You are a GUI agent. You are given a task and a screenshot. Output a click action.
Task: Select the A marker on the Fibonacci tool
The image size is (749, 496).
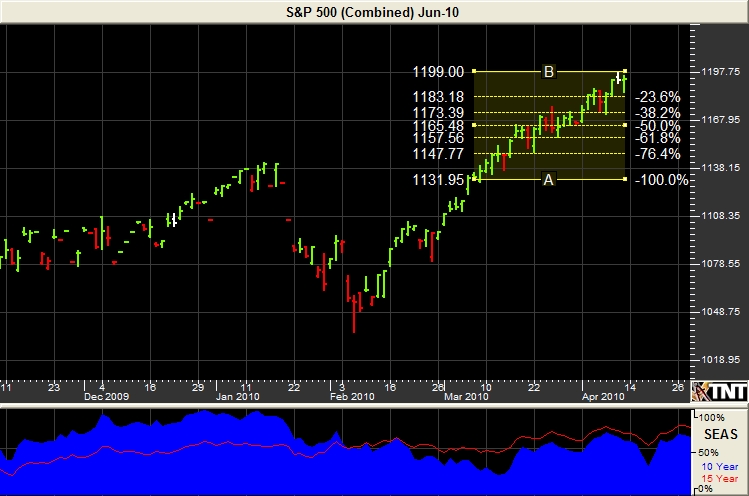(548, 180)
